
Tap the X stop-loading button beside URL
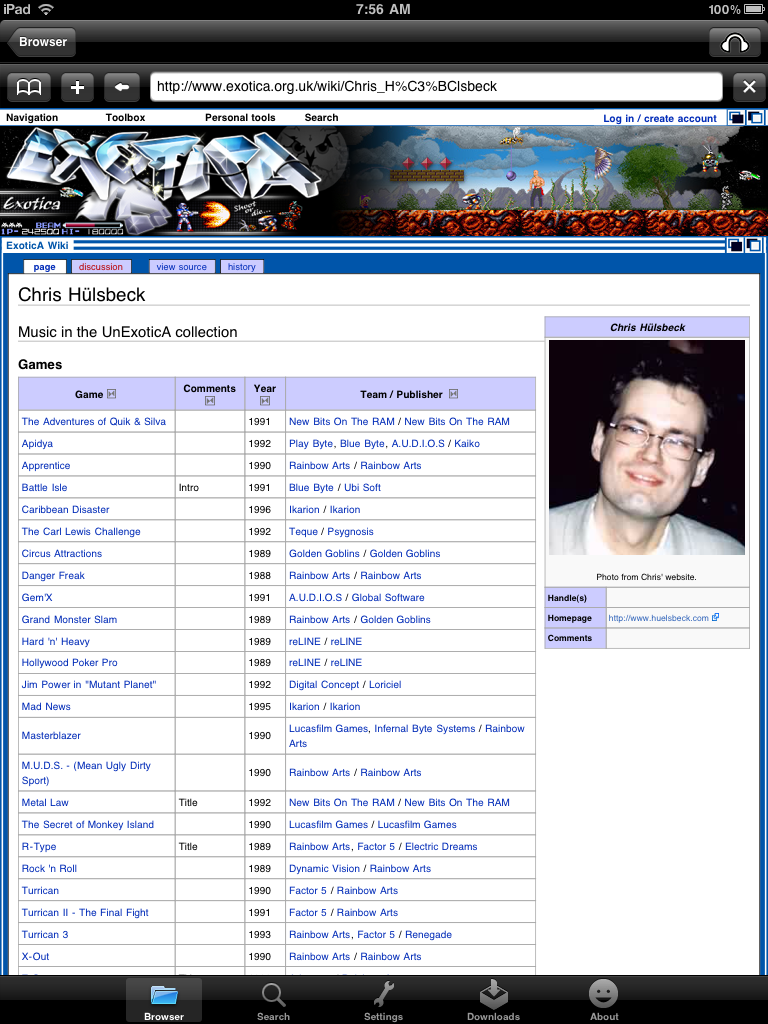tap(749, 87)
